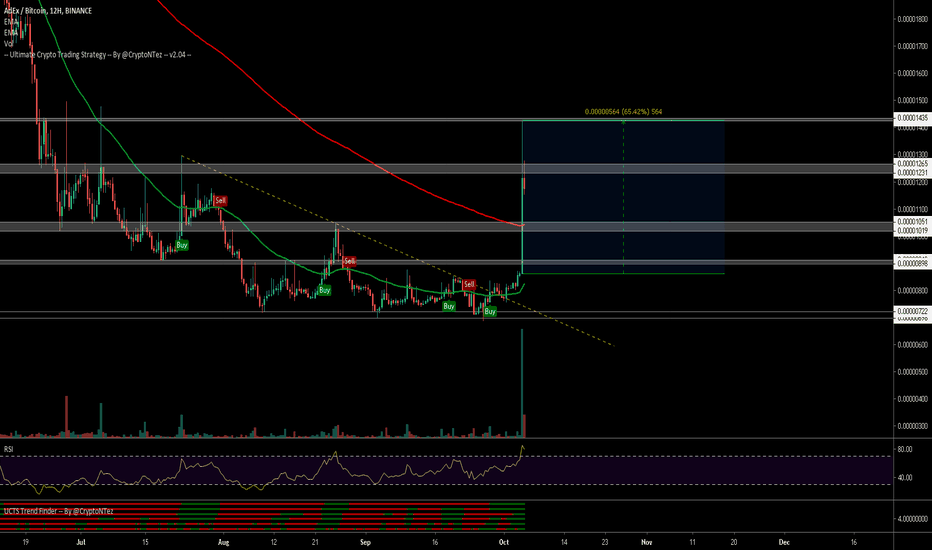Viewport: 932px width, 550px height.
Task: Click the Aug date on the time axis
Action: pyautogui.click(x=223, y=542)
